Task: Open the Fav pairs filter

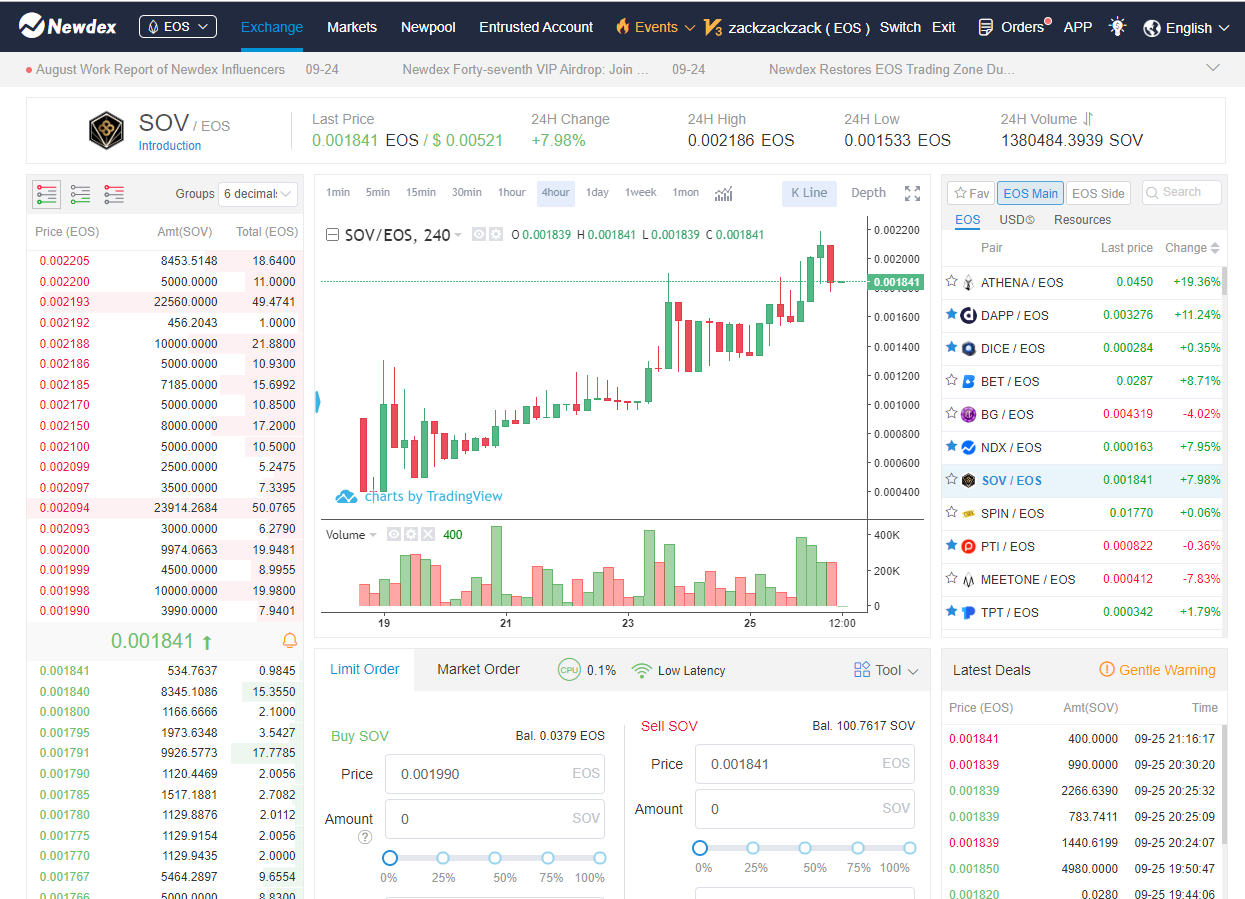Action: point(971,193)
